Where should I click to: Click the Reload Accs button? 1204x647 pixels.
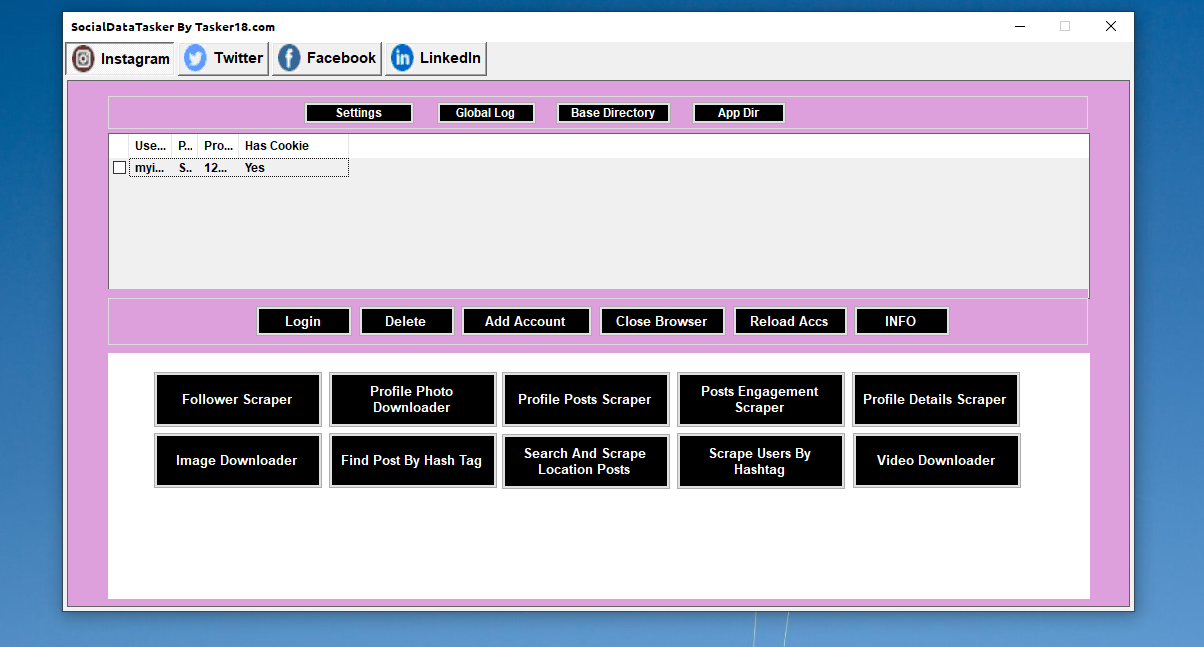pyautogui.click(x=790, y=321)
